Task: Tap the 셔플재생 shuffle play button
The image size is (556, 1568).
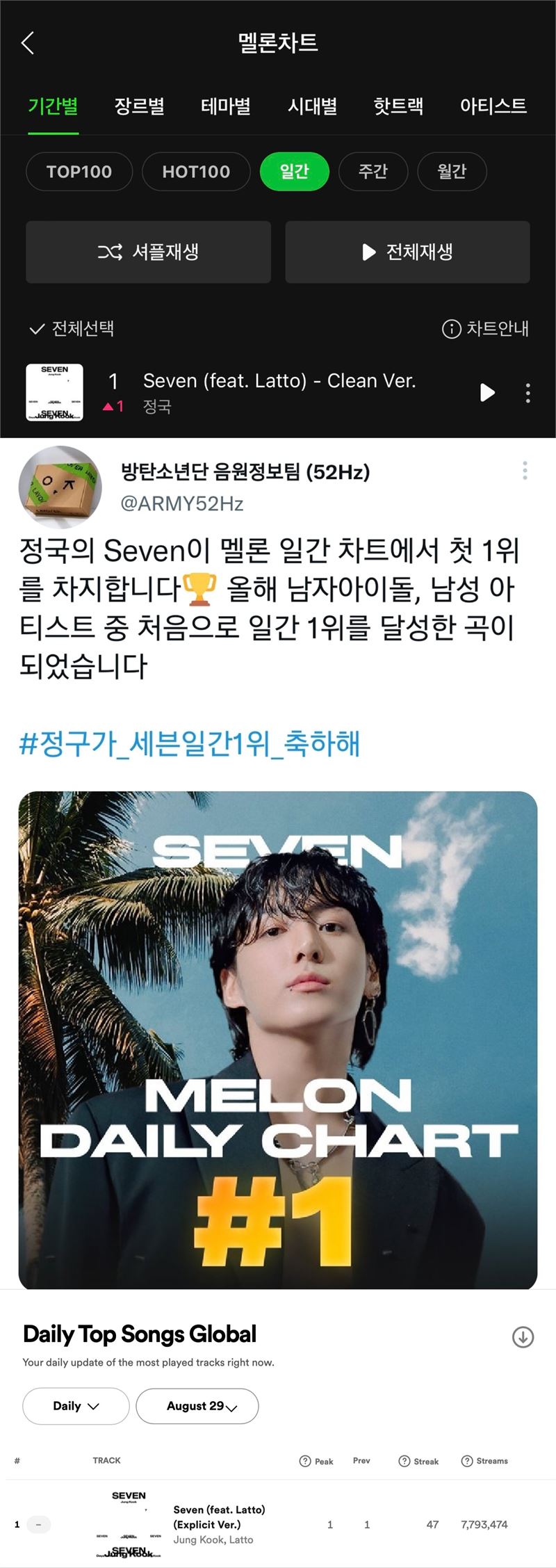Action: [x=148, y=252]
